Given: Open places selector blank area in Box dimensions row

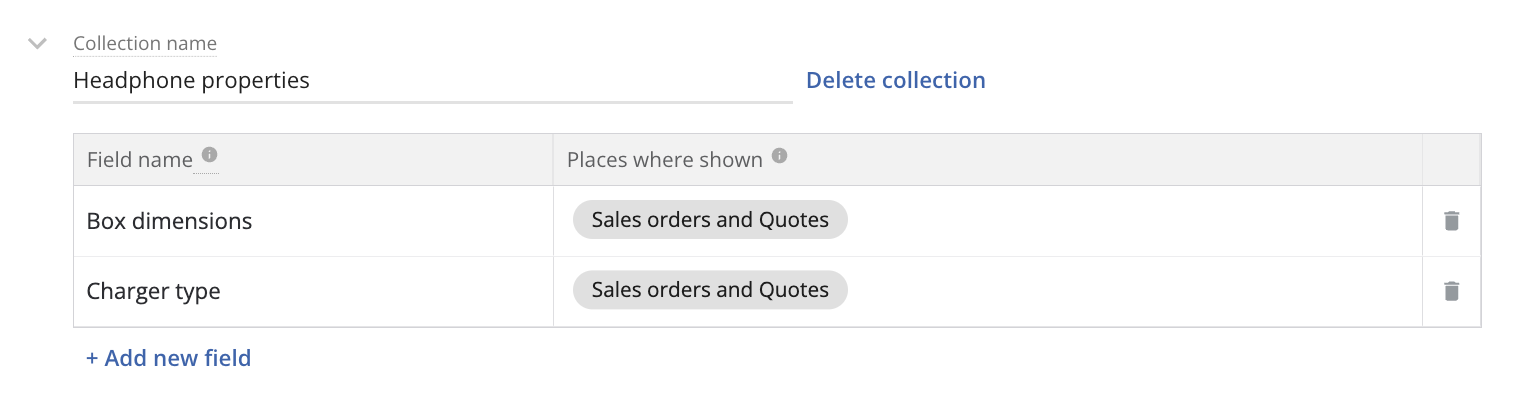Looking at the screenshot, I should point(1135,221).
